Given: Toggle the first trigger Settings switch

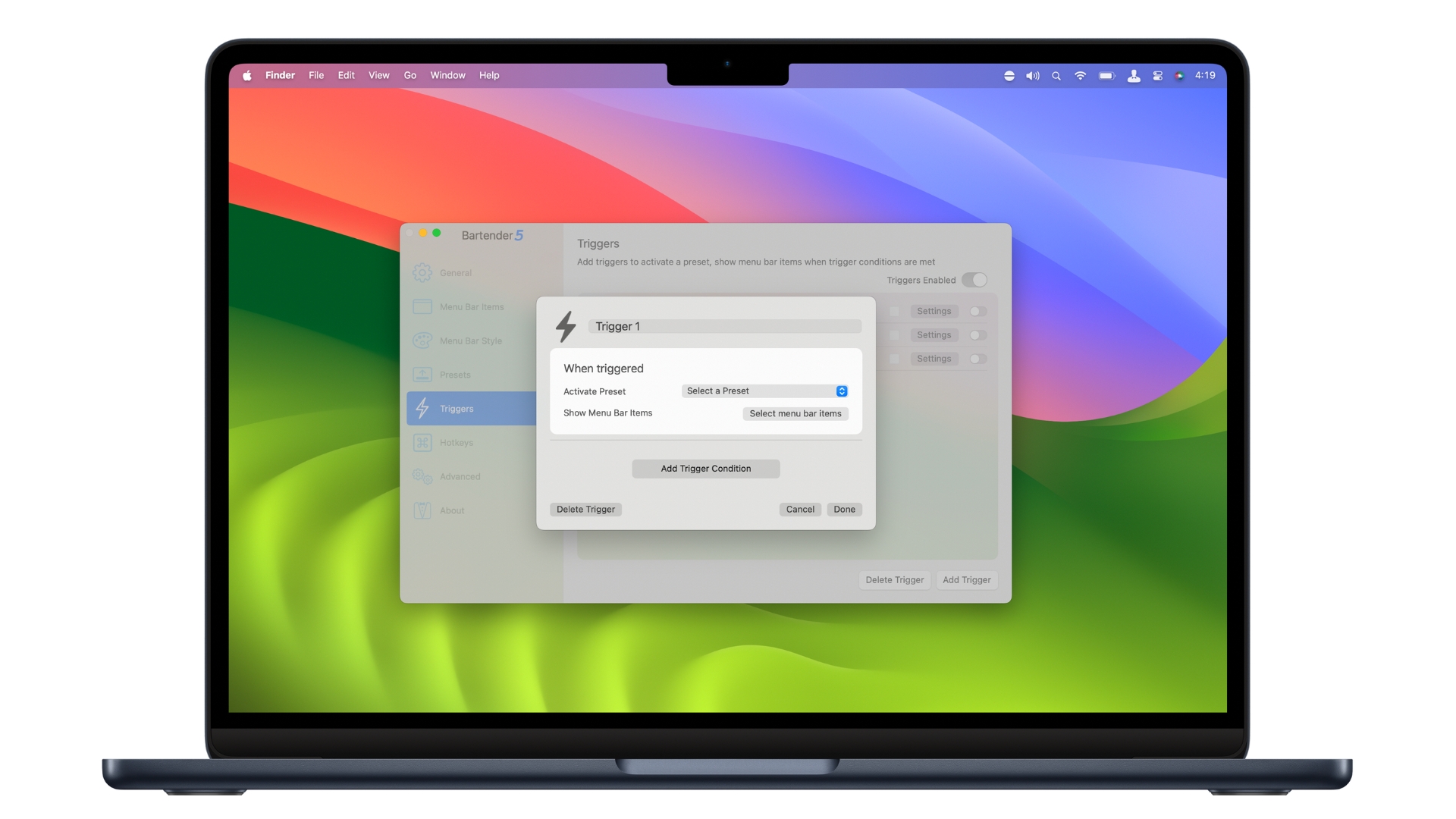Looking at the screenshot, I should point(977,311).
